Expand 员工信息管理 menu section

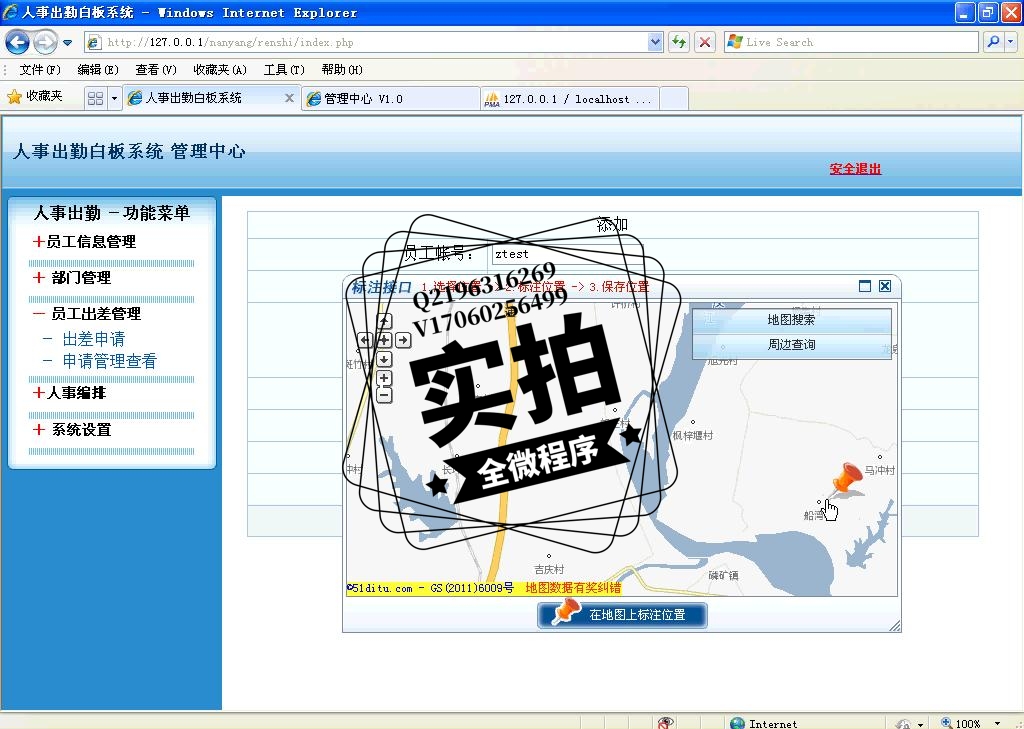(x=85, y=242)
